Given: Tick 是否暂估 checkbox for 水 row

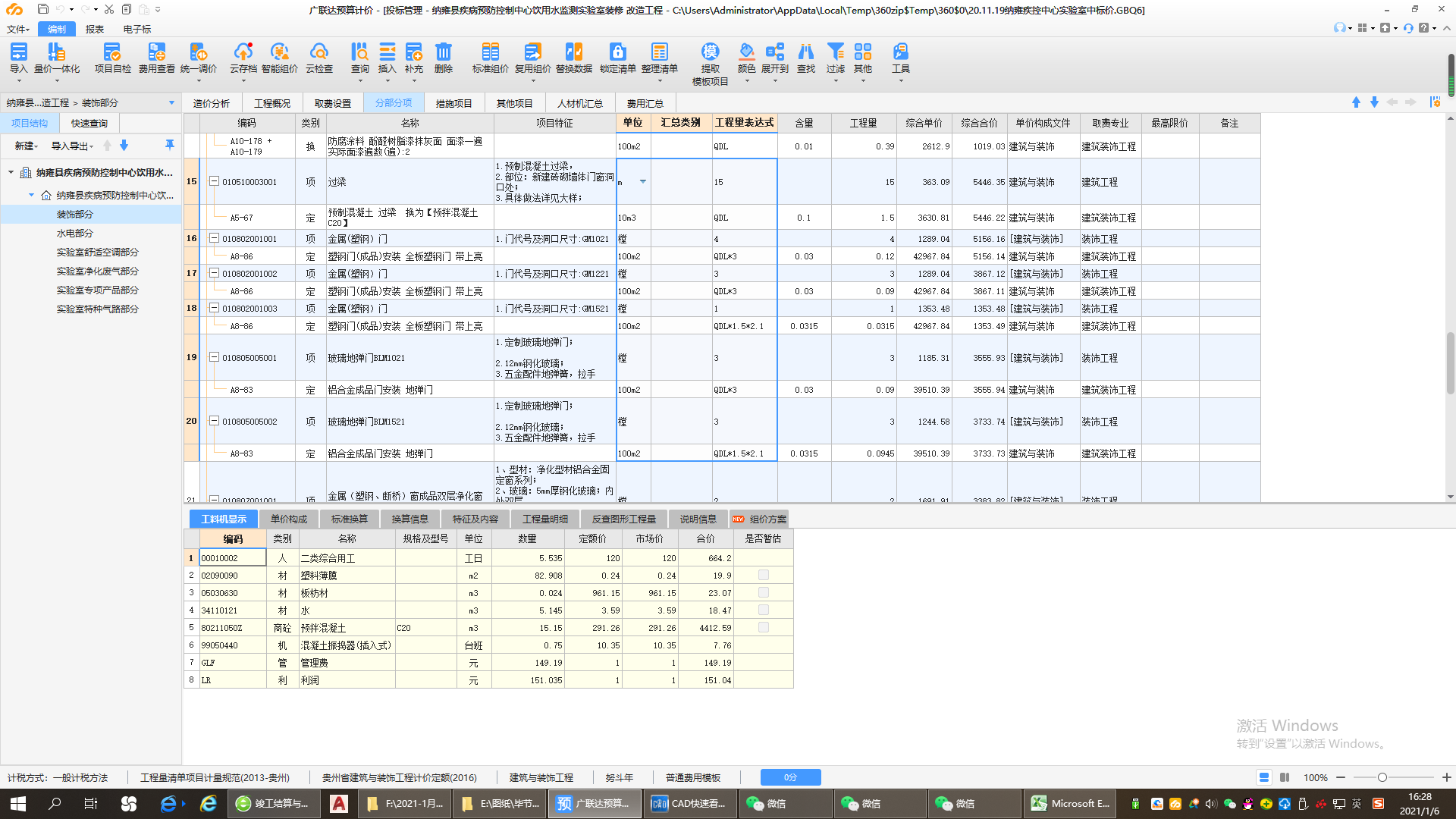Looking at the screenshot, I should click(764, 610).
